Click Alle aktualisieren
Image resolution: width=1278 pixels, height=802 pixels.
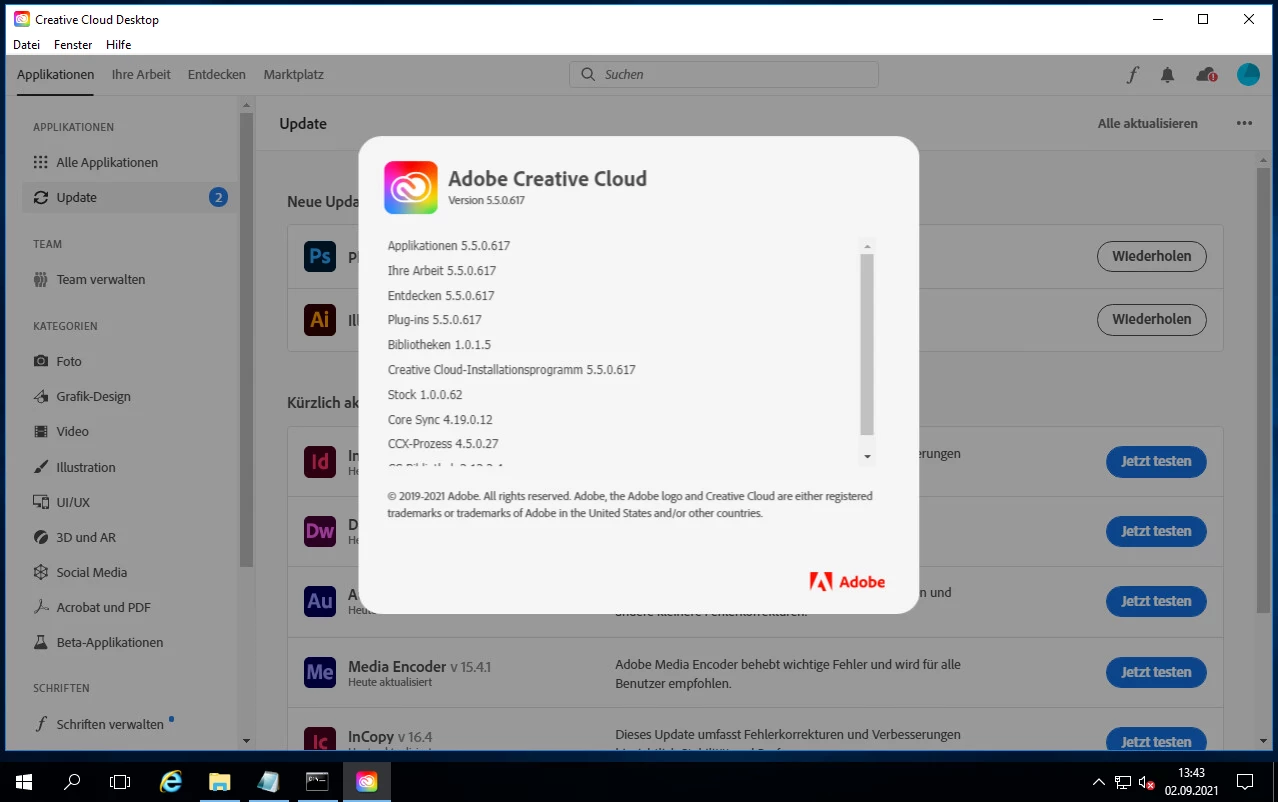click(x=1148, y=123)
